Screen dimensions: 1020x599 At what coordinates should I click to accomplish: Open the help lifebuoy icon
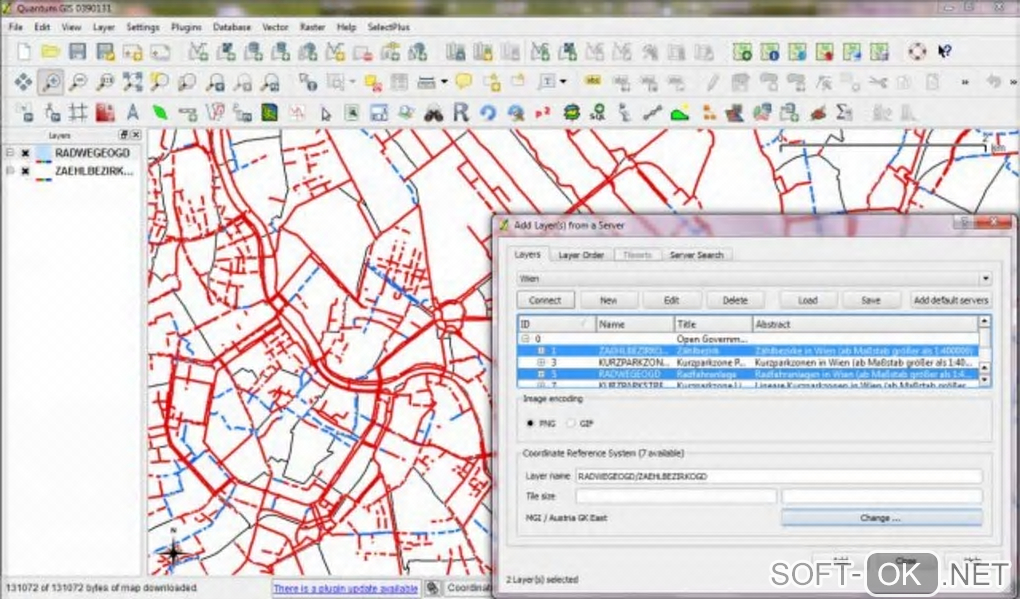click(x=916, y=52)
